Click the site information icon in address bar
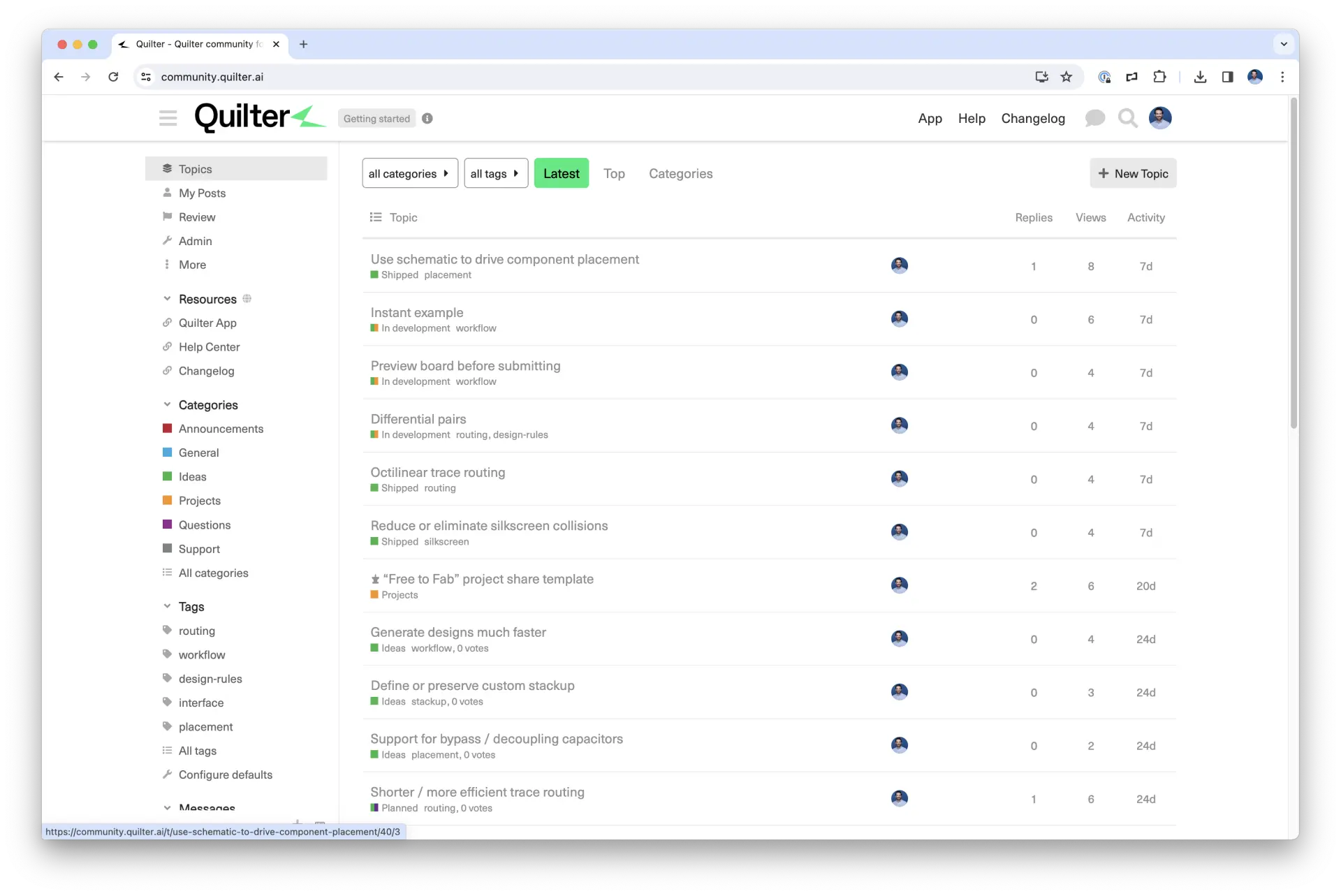This screenshot has width=1341, height=896. coord(146,77)
